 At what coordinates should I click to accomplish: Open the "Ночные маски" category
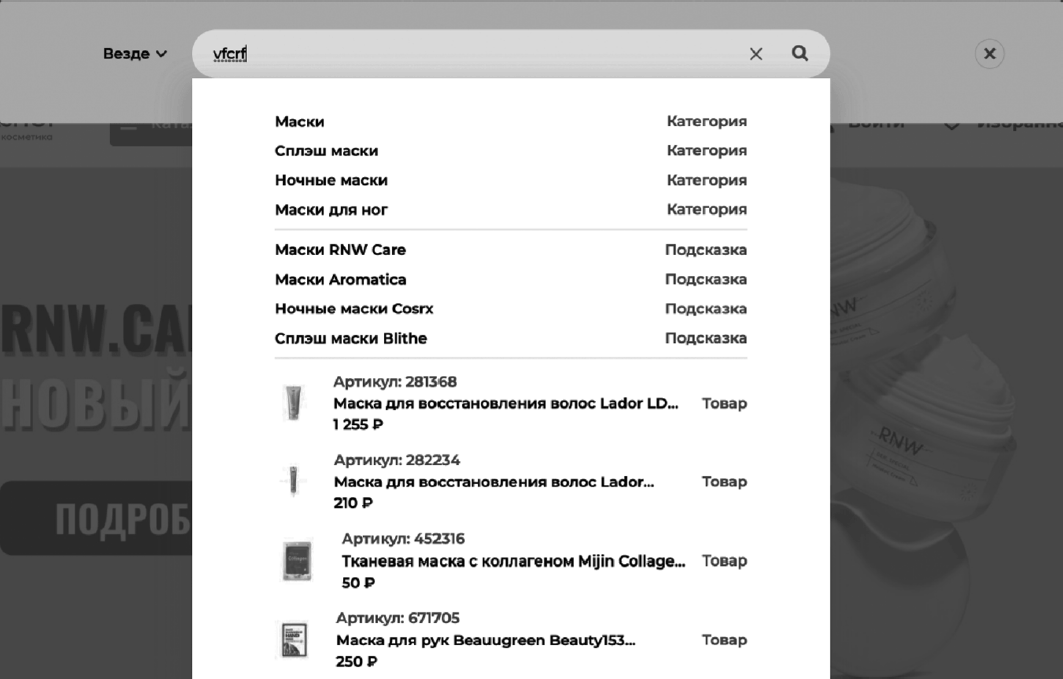(x=331, y=181)
